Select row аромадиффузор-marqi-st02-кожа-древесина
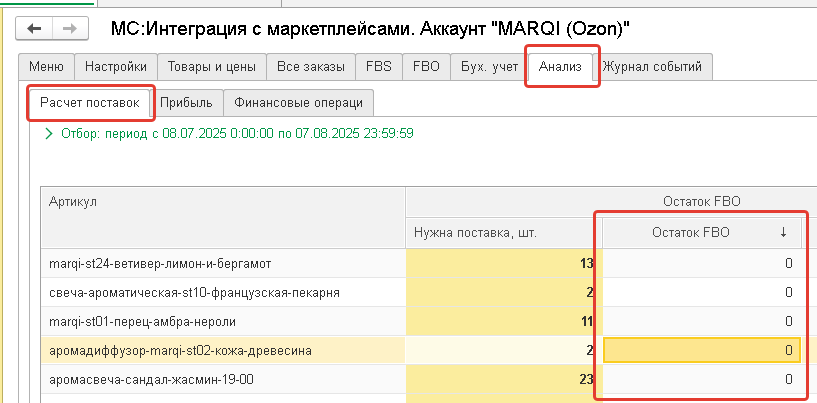This screenshot has width=817, height=403. (x=223, y=351)
